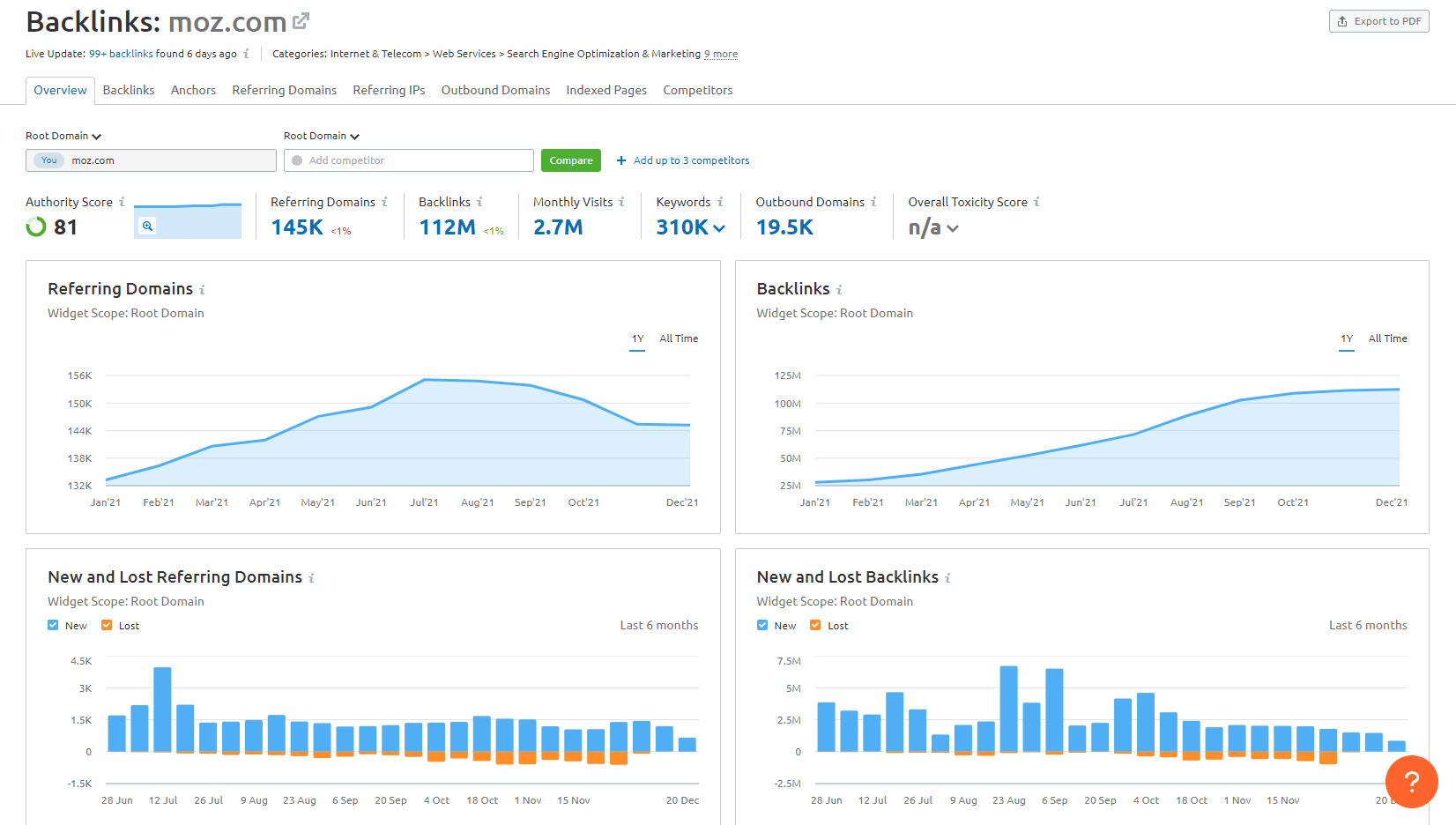Viewport: 1456px width, 825px height.
Task: Click the 2.7M monthly visits value
Action: pyautogui.click(x=558, y=227)
